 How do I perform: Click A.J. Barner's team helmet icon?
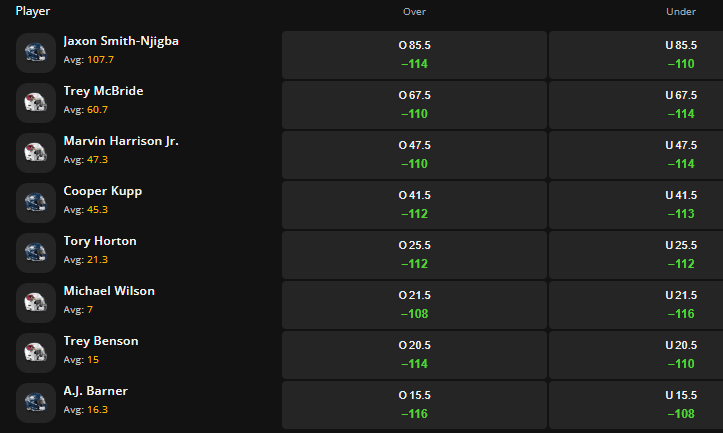click(36, 403)
